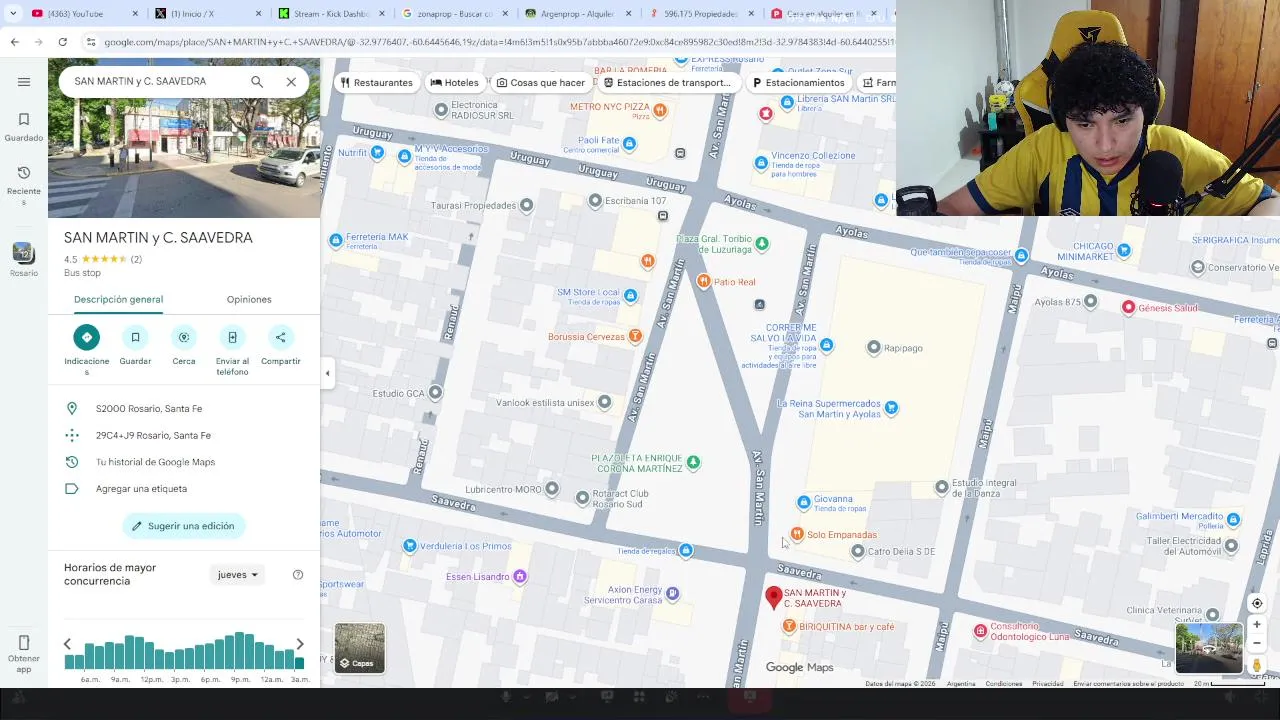Screen dimensions: 1280x720
Task: Go to previous day in popular times
Action: pos(67,644)
